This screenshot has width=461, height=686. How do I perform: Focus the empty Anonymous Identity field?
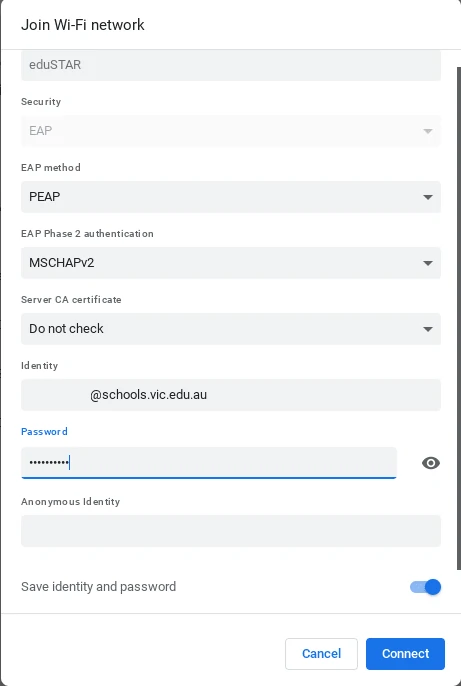231,531
